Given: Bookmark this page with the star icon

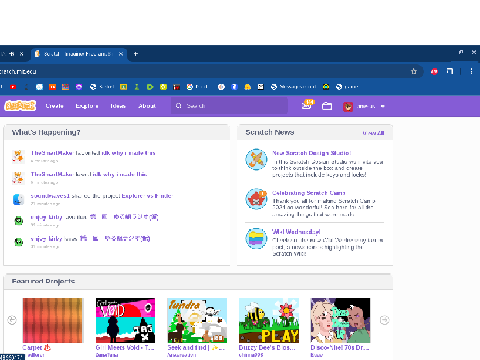Looking at the screenshot, I should (x=414, y=71).
